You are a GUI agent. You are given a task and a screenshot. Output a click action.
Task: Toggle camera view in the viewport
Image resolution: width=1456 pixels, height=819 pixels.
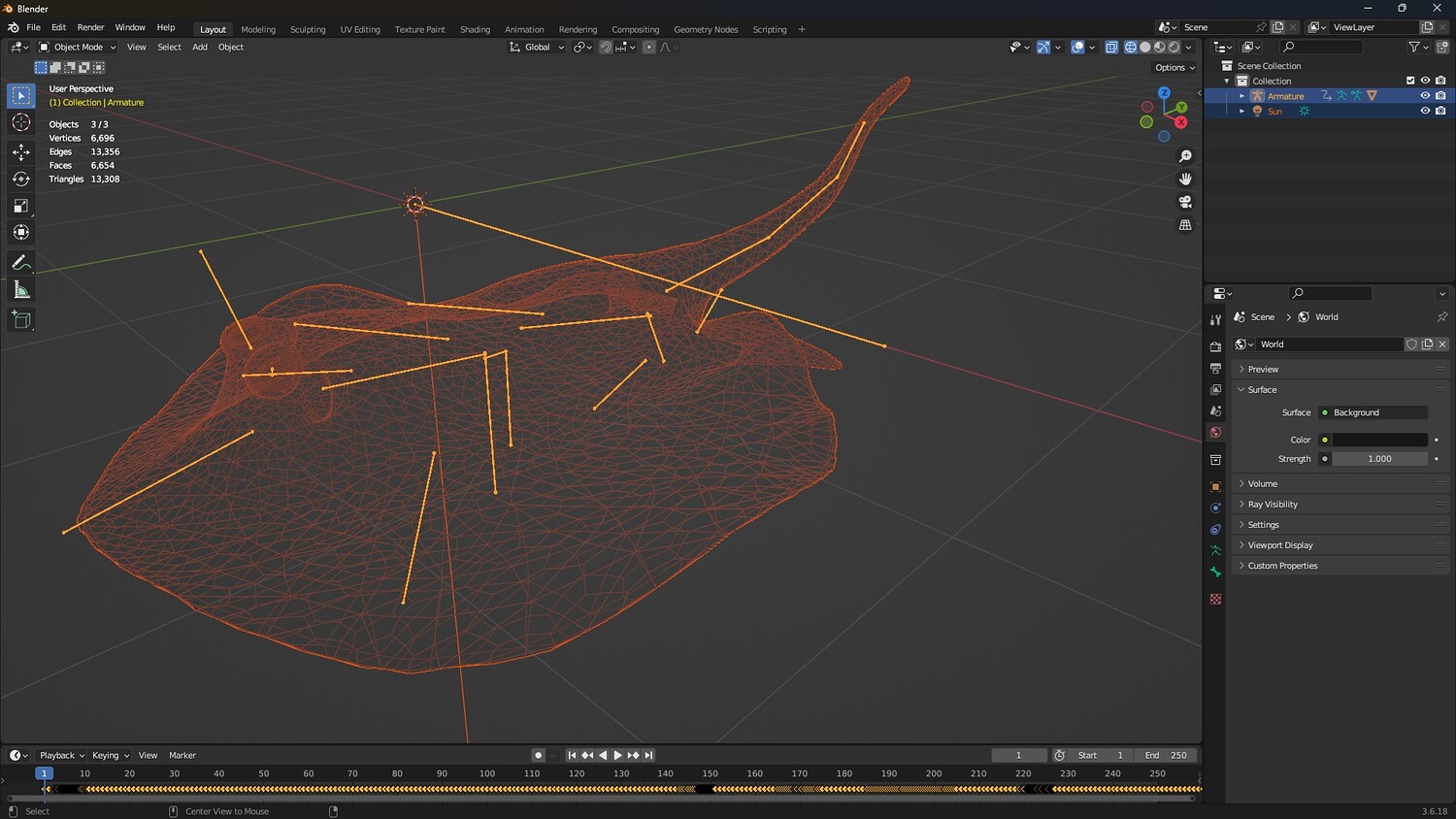point(1185,202)
